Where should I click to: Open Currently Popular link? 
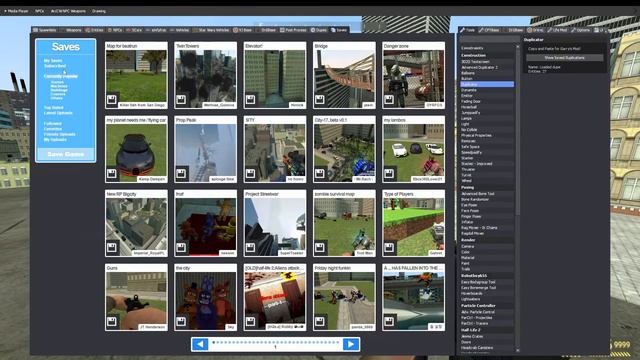coord(60,76)
